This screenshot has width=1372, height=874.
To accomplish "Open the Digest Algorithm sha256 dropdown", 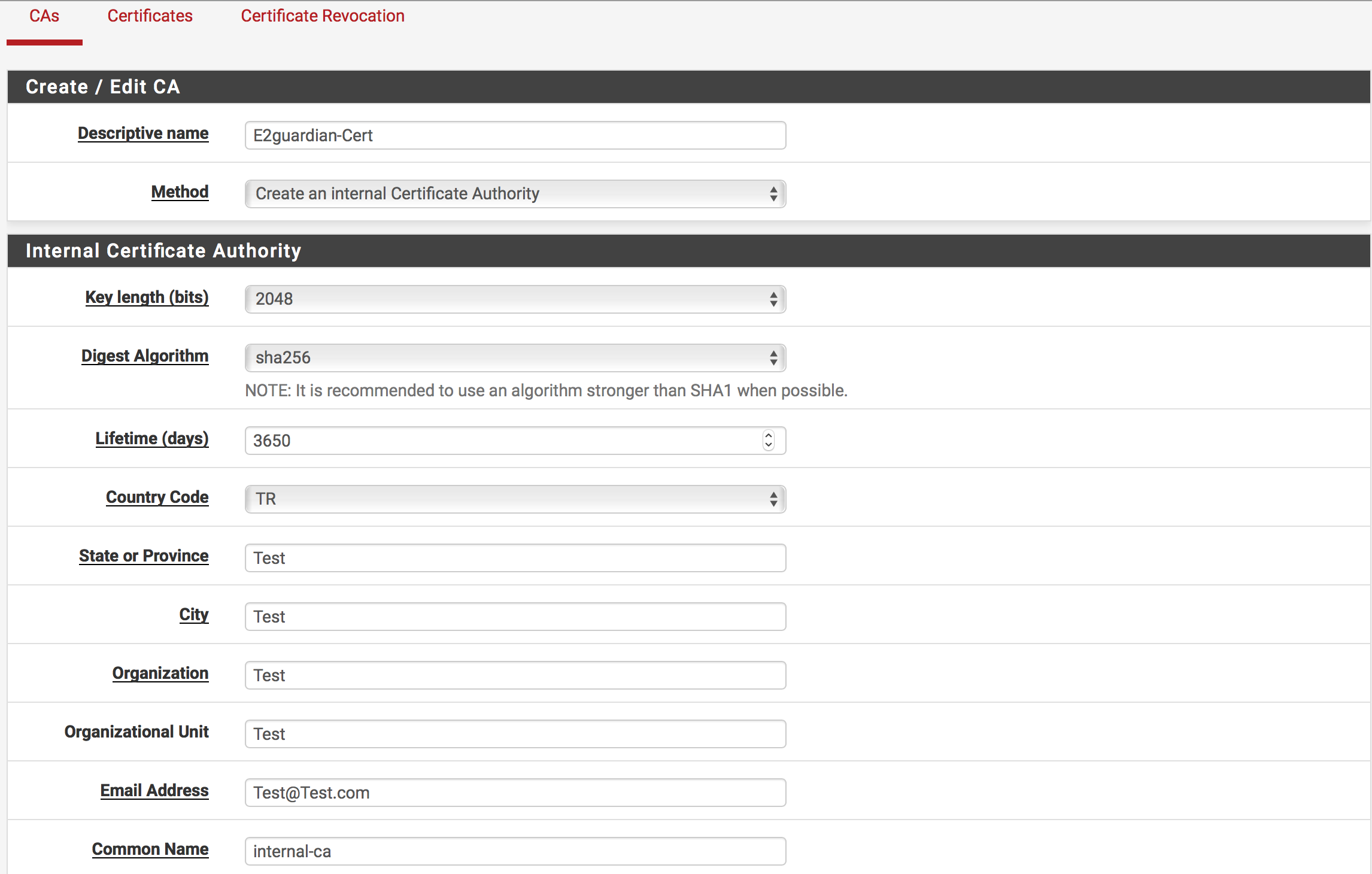I will click(515, 358).
